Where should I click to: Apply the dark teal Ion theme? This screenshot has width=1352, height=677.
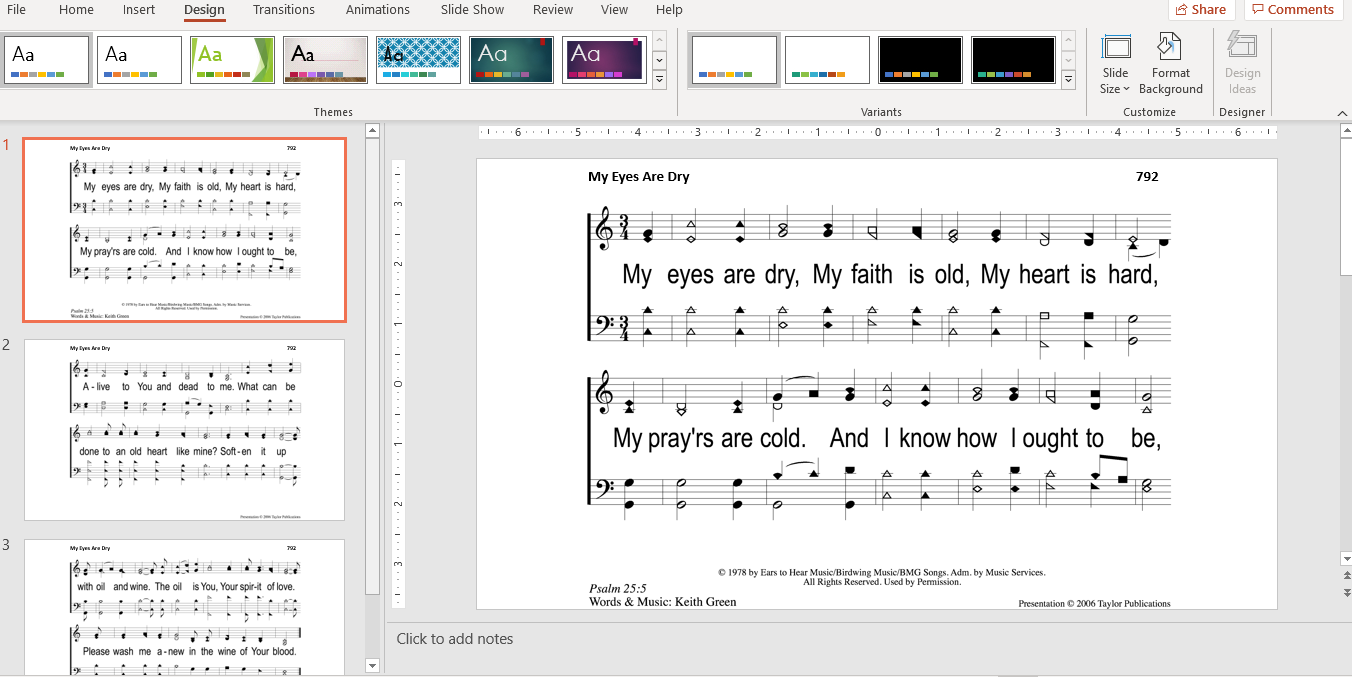511,60
